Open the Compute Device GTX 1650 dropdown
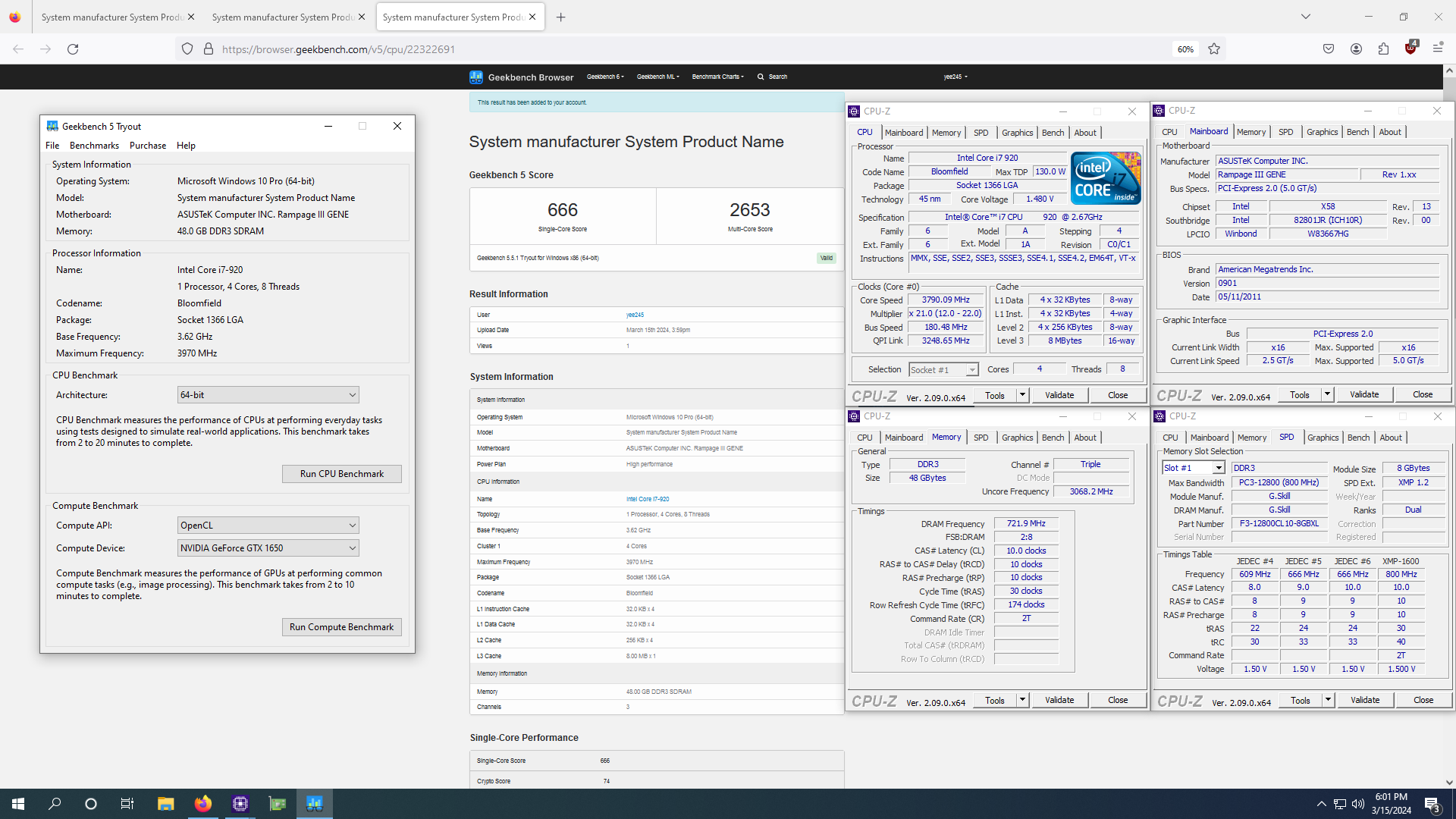The height and width of the screenshot is (819, 1456). point(268,548)
